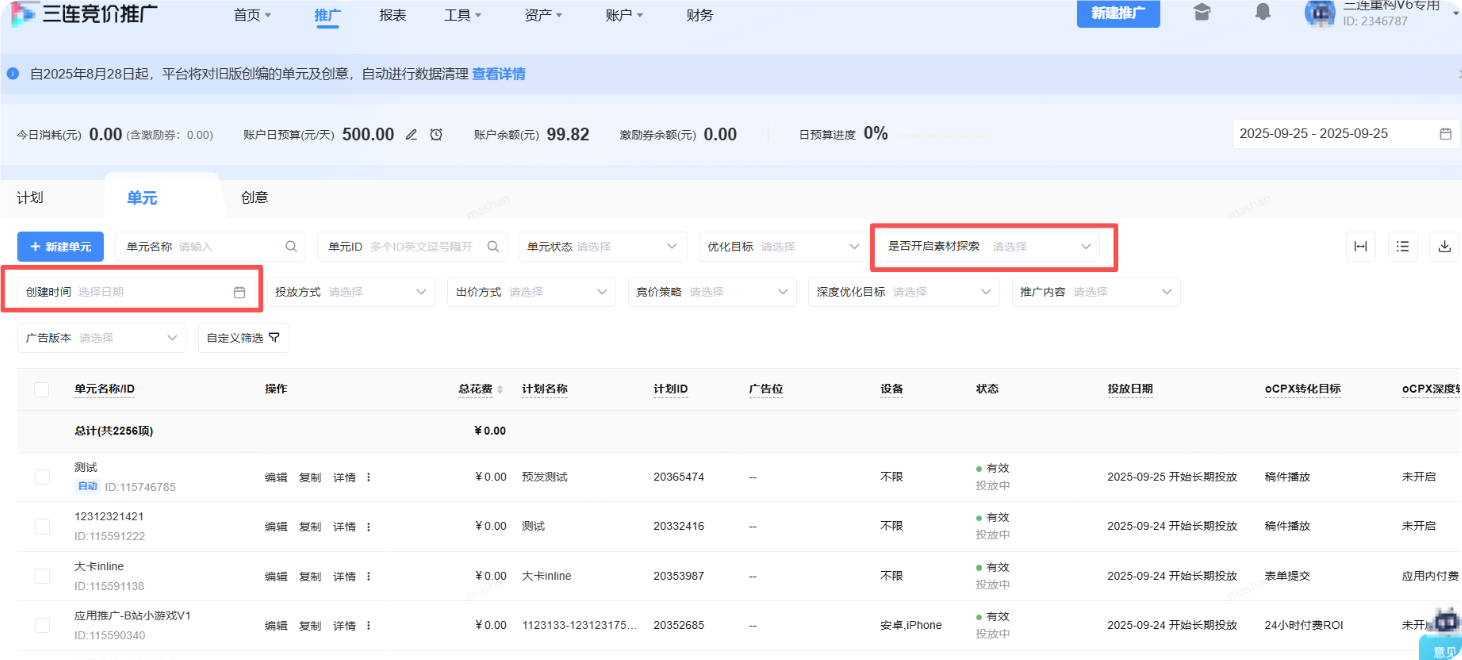This screenshot has width=1462, height=660.
Task: Open the 推广内容 dropdown
Action: (x=1096, y=292)
